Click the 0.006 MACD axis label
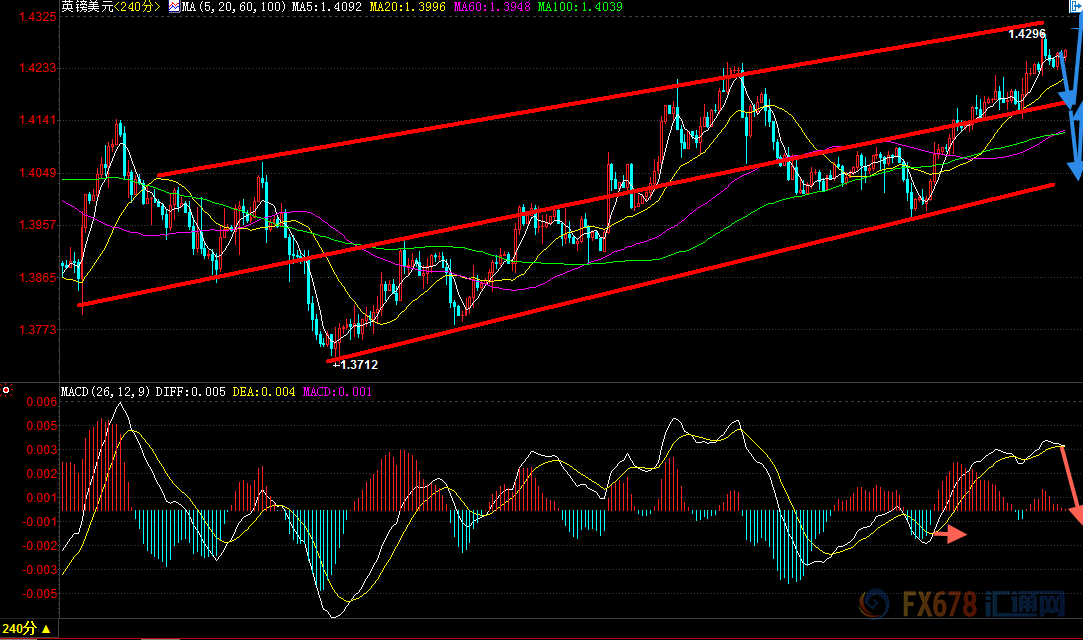 41,402
